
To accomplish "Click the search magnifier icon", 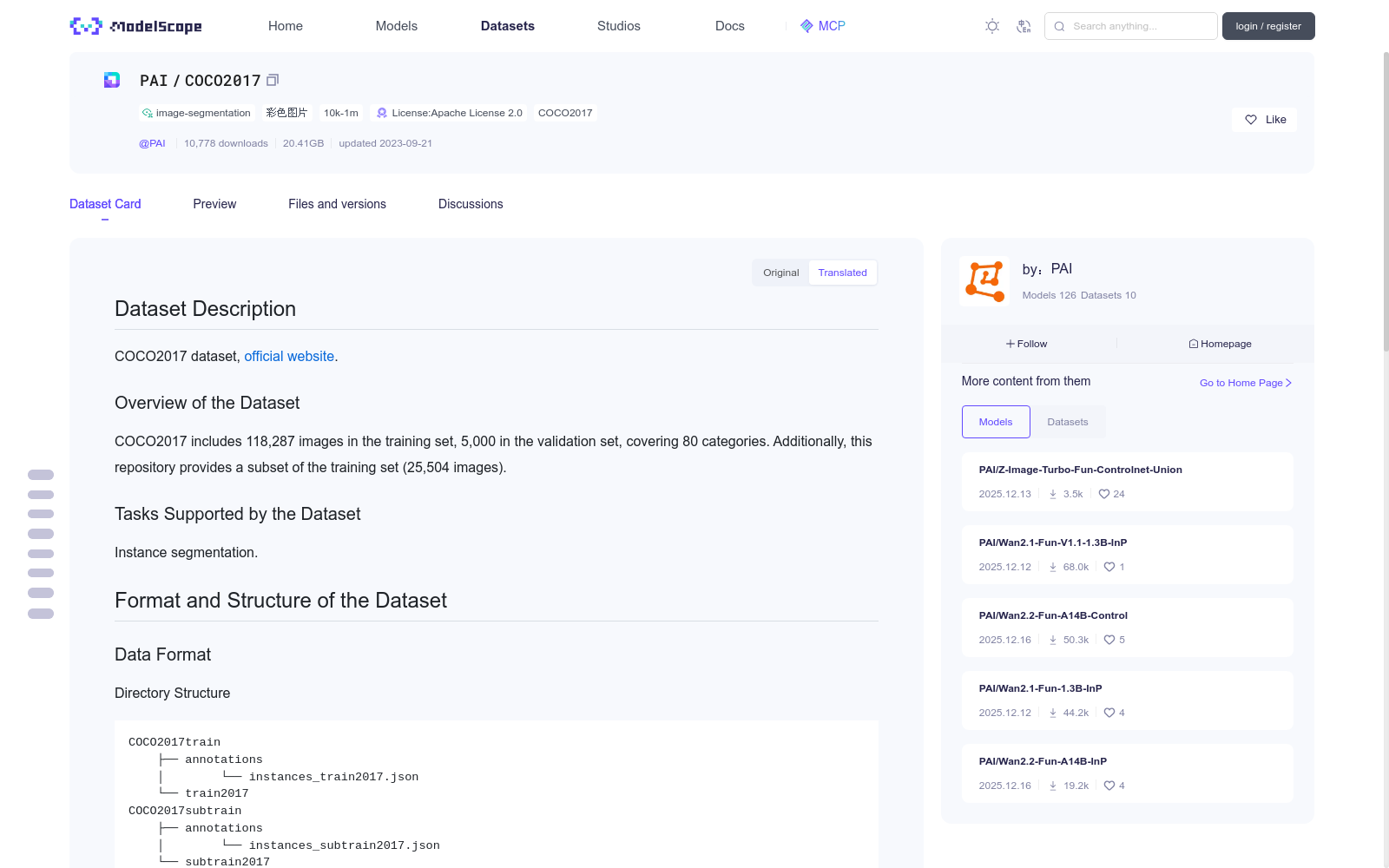I will pyautogui.click(x=1059, y=26).
